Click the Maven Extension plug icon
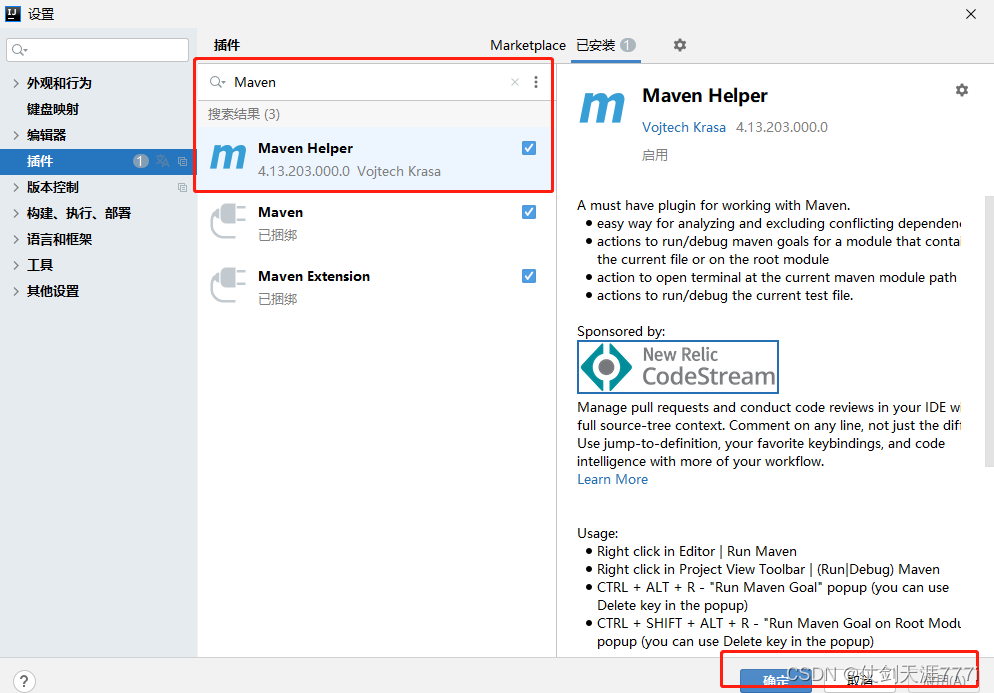Image resolution: width=994 pixels, height=693 pixels. [228, 285]
